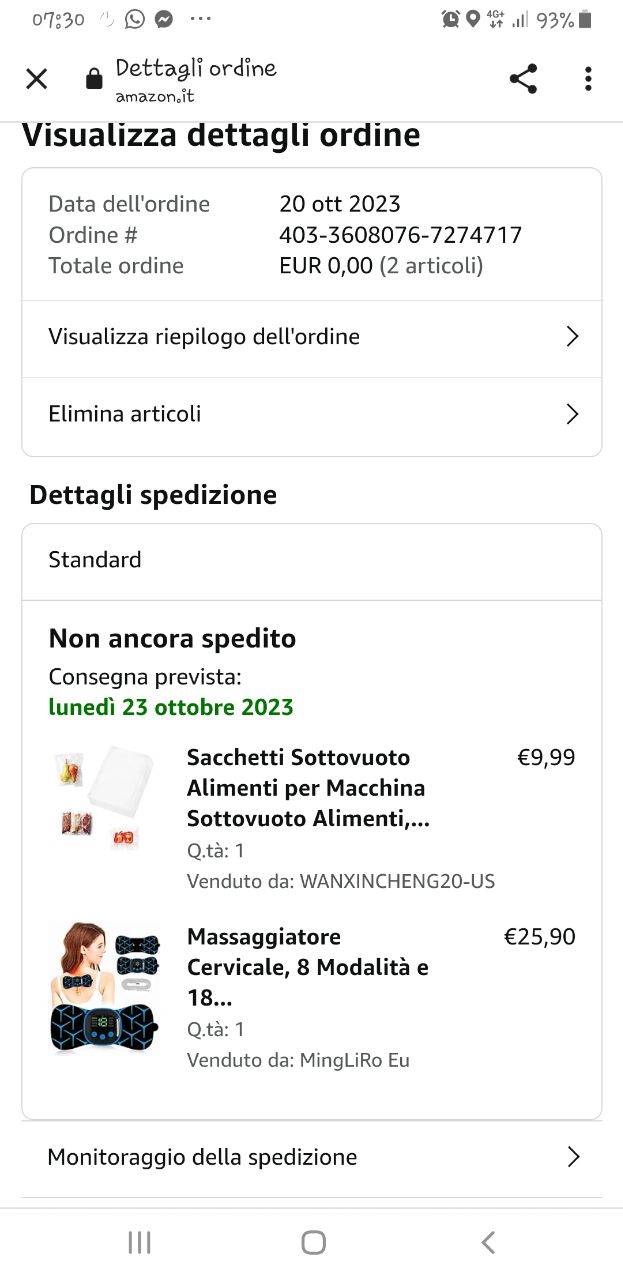Tap the alarm icon in status bar
Image resolution: width=623 pixels, height=1280 pixels.
[450, 19]
